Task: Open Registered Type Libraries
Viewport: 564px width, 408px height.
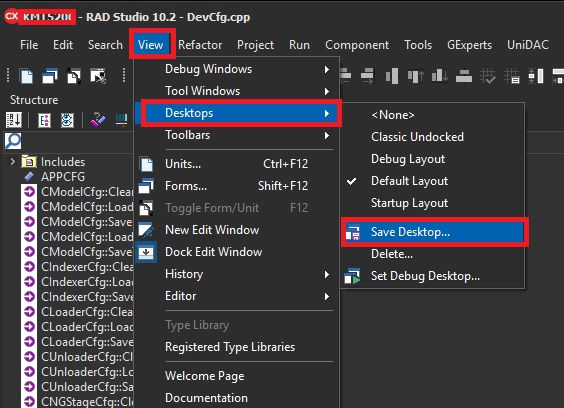Action: (230, 347)
